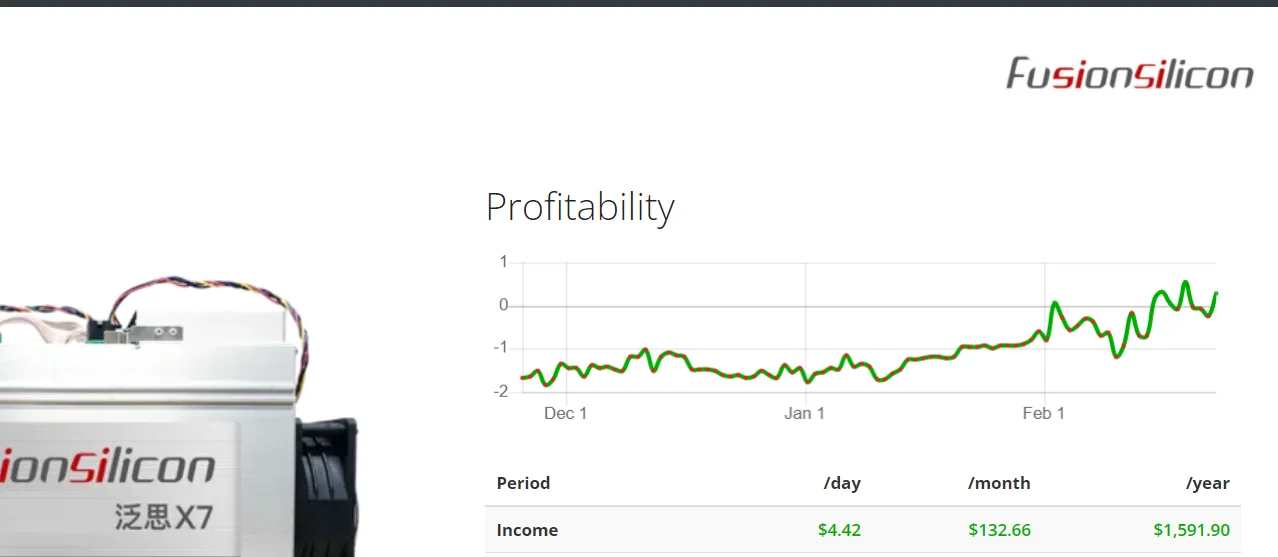The height and width of the screenshot is (557, 1278).
Task: Click the $4.42 daily income value
Action: [840, 530]
